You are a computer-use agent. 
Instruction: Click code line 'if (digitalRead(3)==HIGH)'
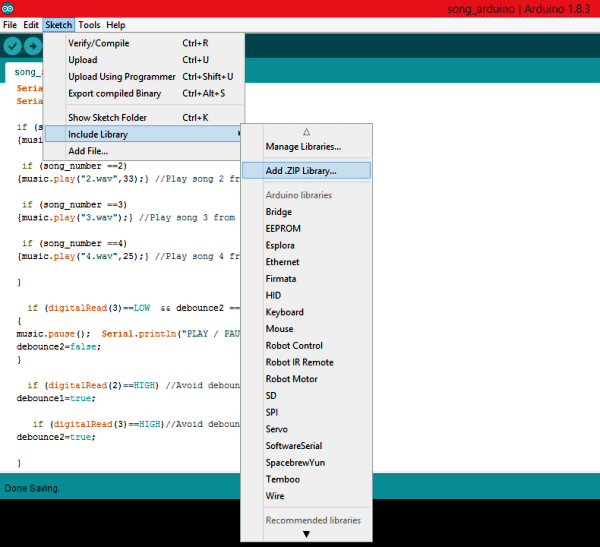pyautogui.click(x=136, y=424)
